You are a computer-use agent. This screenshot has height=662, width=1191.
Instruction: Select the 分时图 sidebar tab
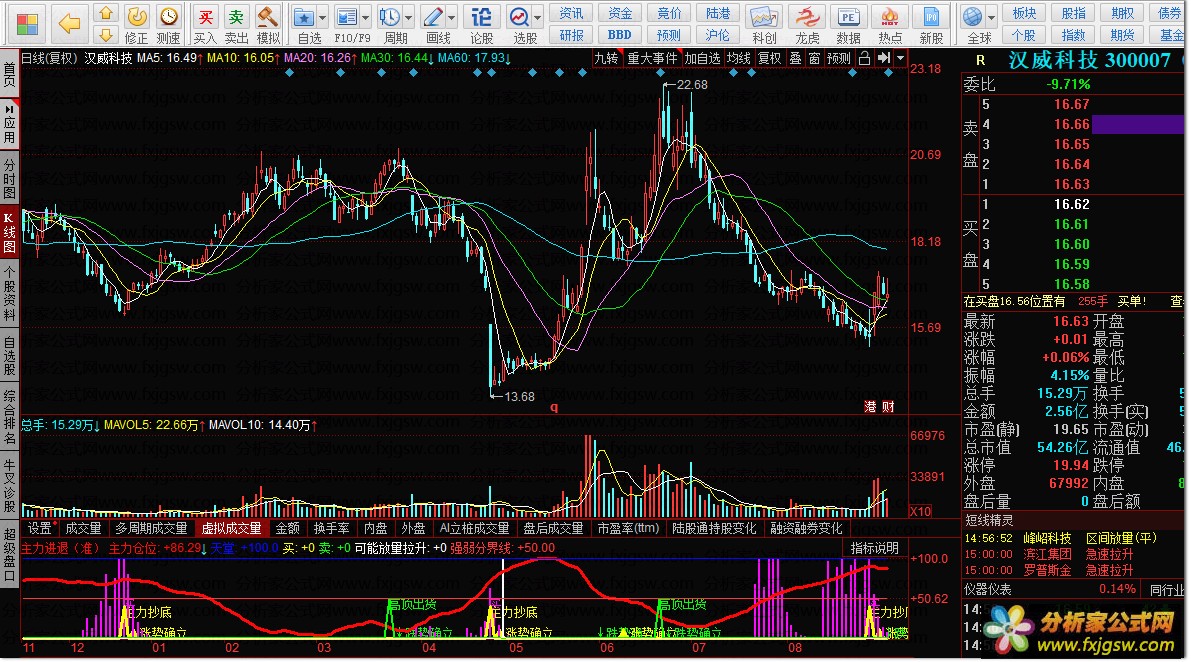pos(9,179)
